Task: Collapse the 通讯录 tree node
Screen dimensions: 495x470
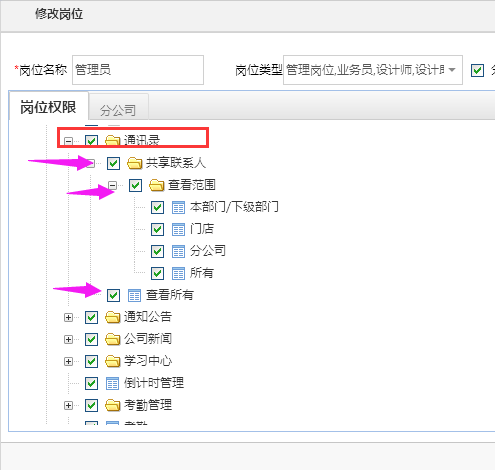Action: [x=68, y=141]
